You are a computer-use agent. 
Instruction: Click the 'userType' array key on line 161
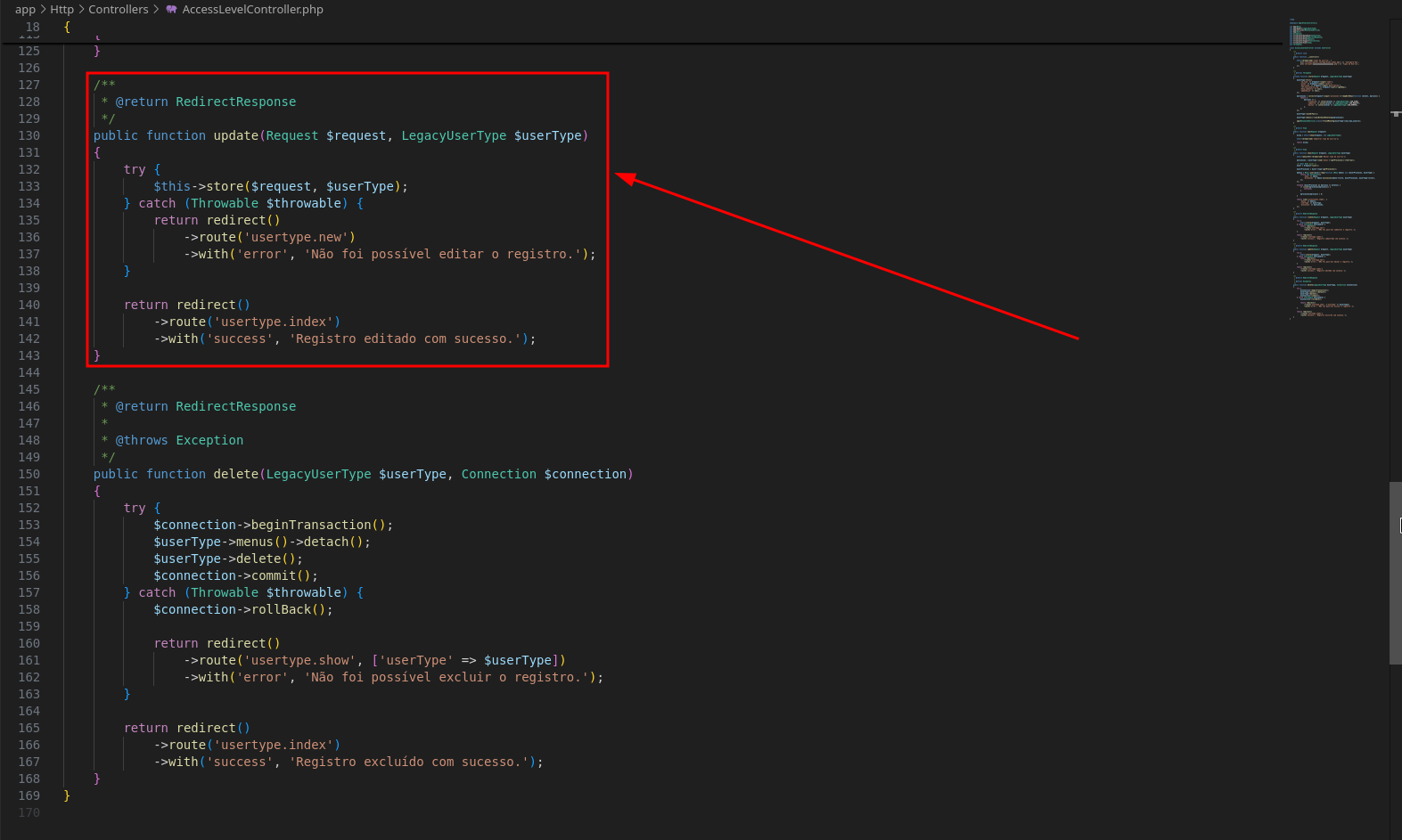416,660
